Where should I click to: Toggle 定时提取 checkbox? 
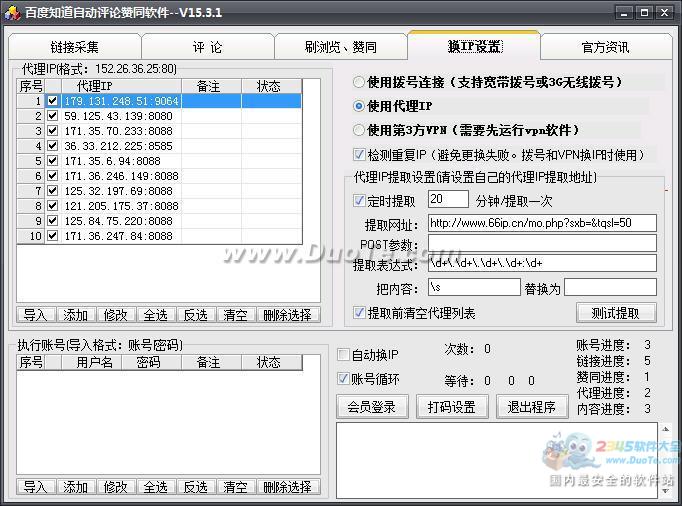[359, 201]
